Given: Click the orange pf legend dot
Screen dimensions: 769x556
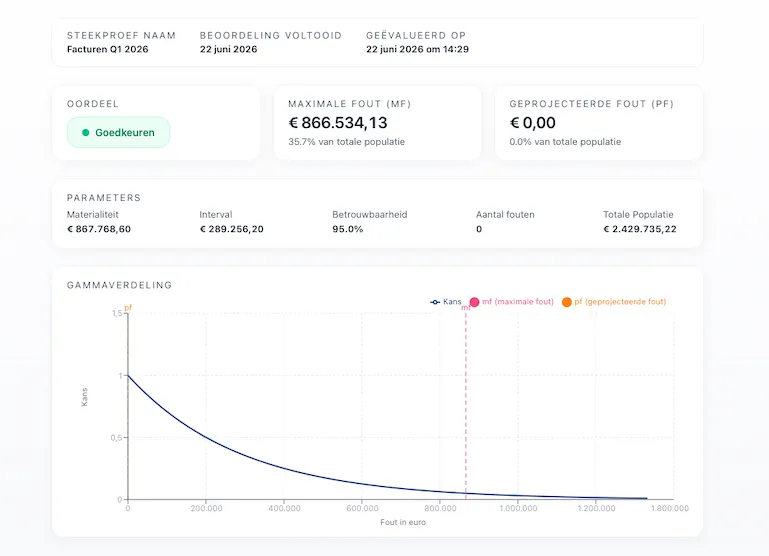Looking at the screenshot, I should (x=566, y=302).
